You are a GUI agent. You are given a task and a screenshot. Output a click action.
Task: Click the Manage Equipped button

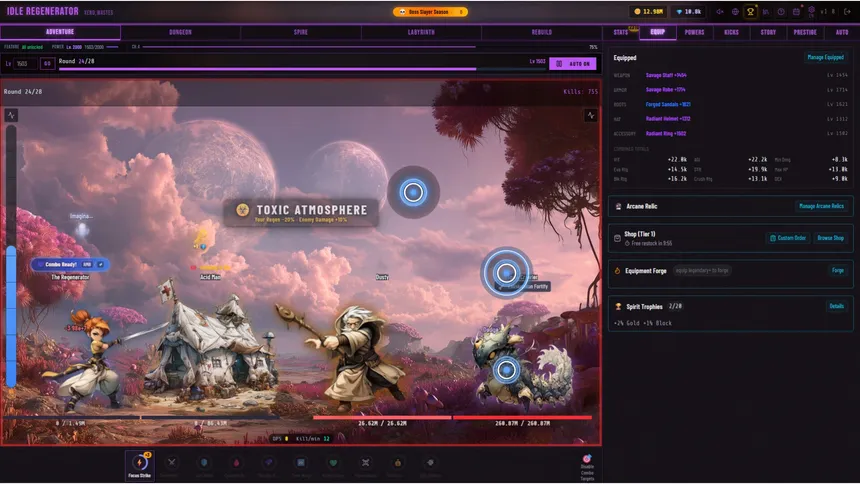(825, 57)
